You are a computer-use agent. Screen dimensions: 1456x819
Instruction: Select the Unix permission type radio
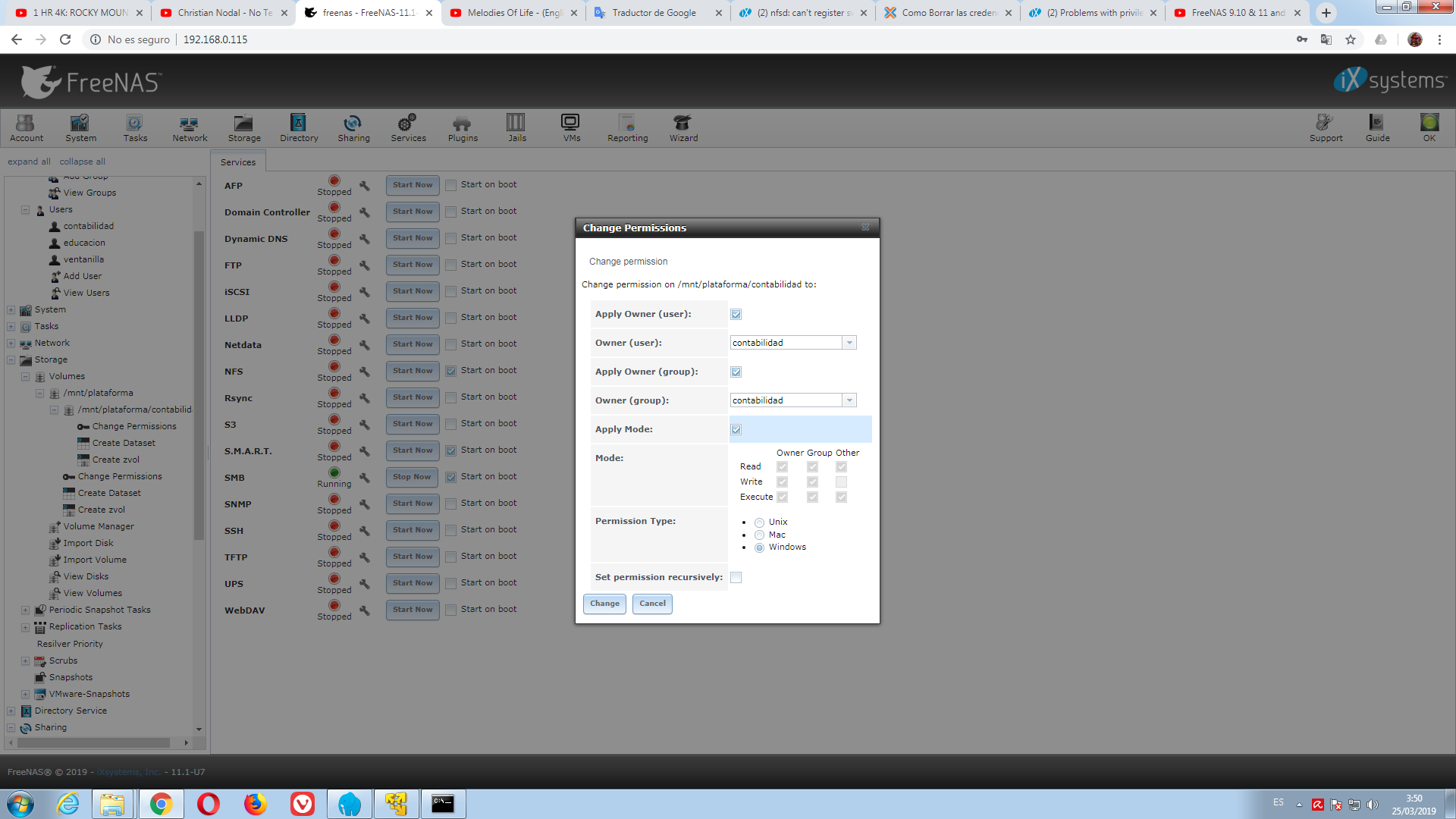pyautogui.click(x=759, y=522)
